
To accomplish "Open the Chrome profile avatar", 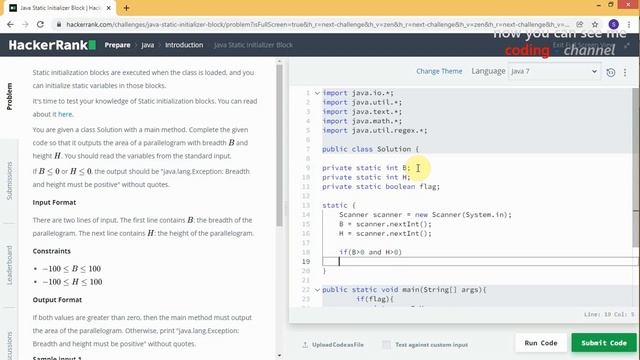I will [x=613, y=24].
